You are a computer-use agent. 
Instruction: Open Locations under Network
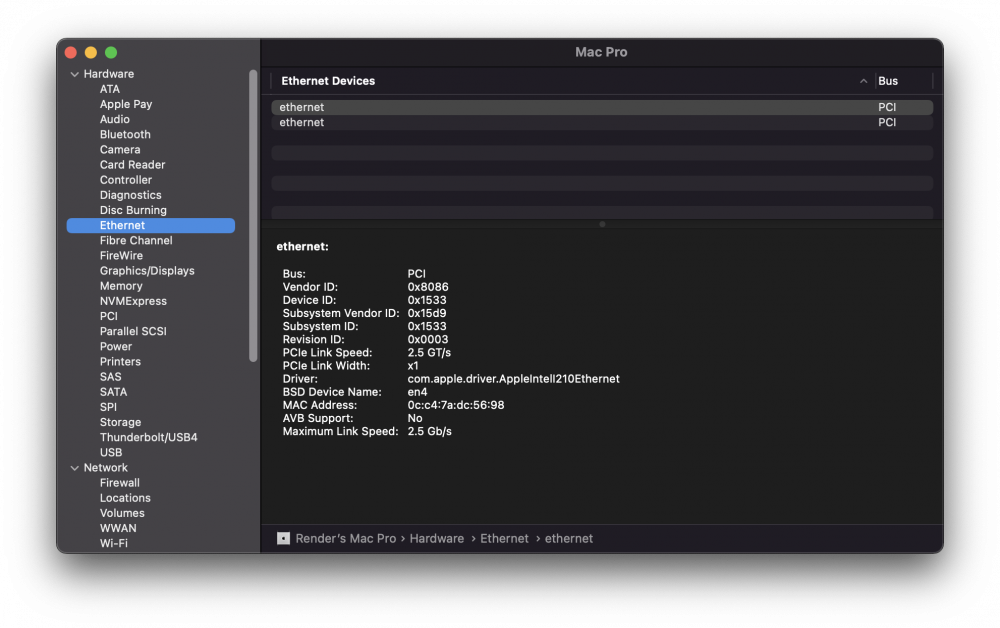point(125,499)
